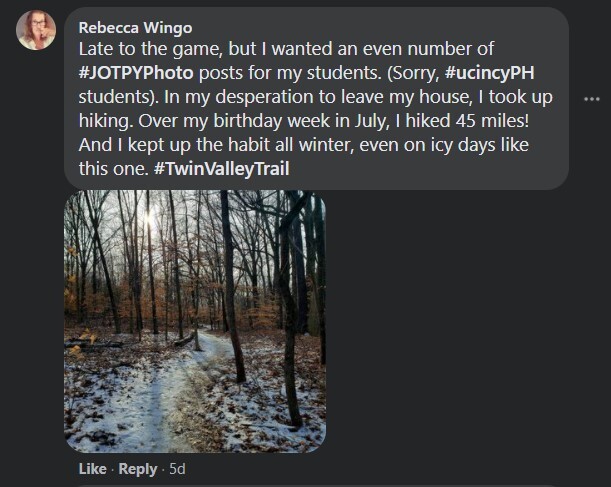This screenshot has height=487, width=611.
Task: Open the snowy forest trail photo
Action: 195,322
